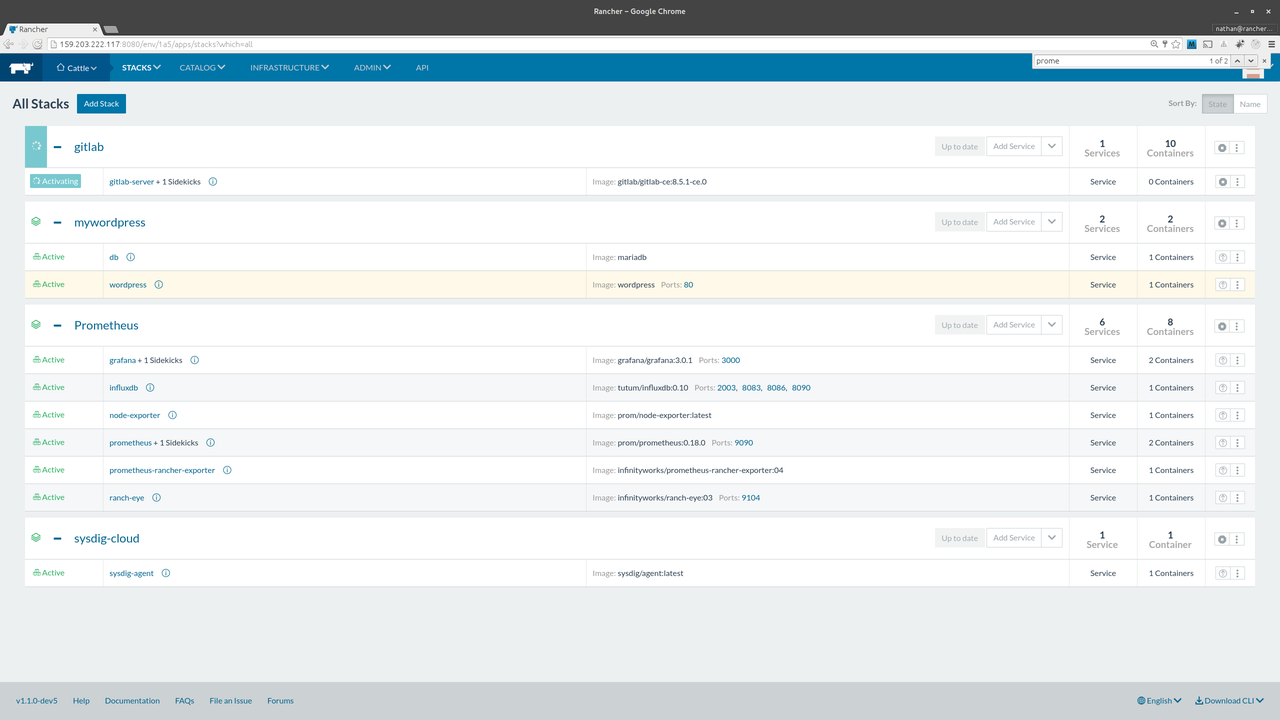
Task: Click the upgrade arrow icon on the db row
Action: (1222, 257)
